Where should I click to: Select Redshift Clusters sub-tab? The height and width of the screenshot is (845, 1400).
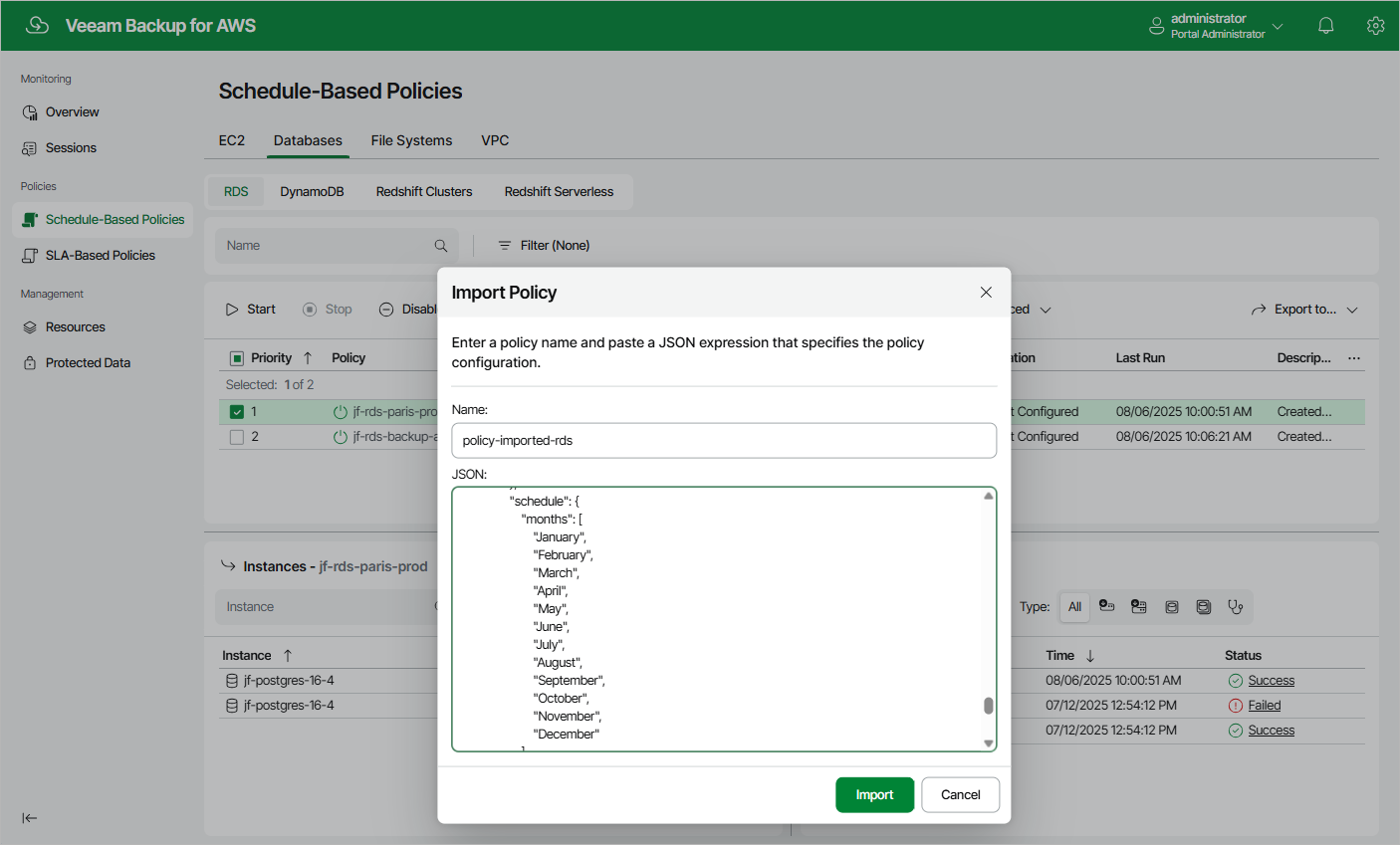(x=424, y=192)
